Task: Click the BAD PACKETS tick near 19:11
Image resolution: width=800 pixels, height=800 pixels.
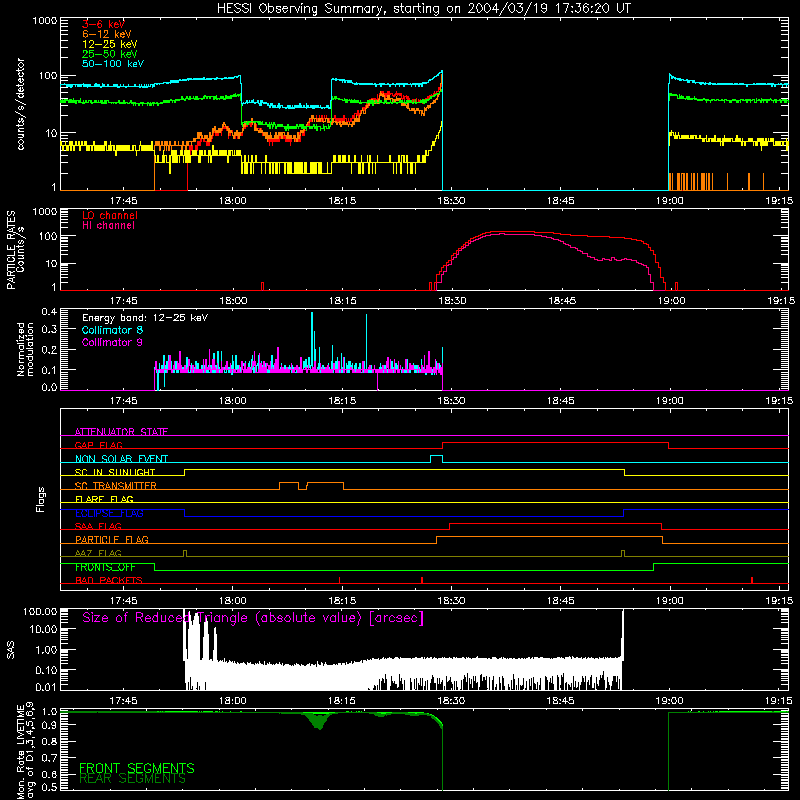Action: tap(752, 580)
